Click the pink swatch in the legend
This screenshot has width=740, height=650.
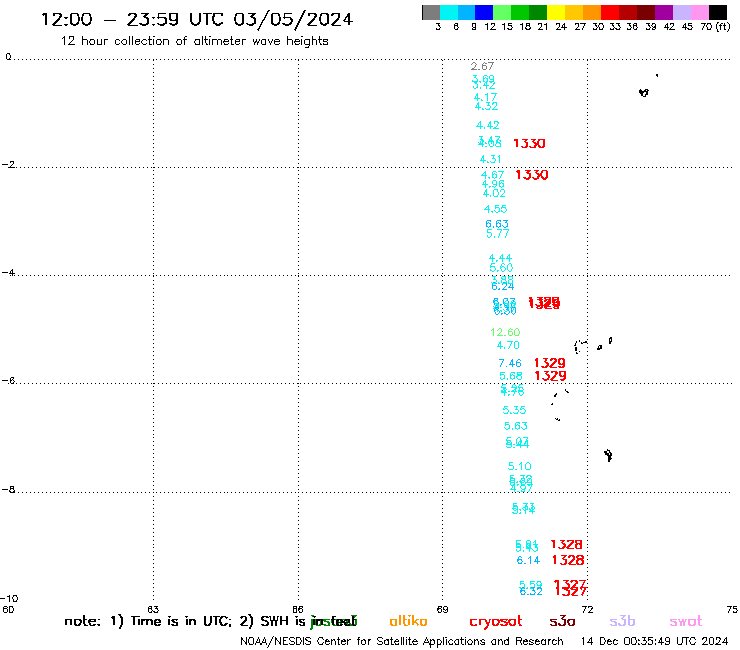700,12
